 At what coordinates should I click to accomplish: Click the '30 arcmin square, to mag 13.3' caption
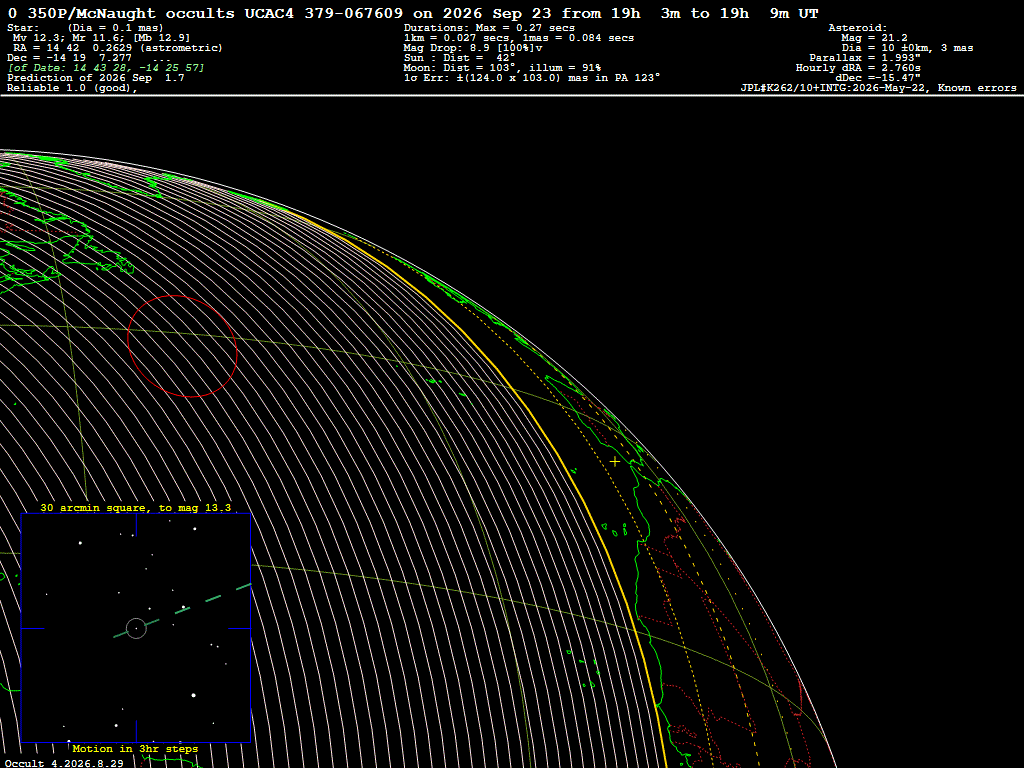[136, 507]
